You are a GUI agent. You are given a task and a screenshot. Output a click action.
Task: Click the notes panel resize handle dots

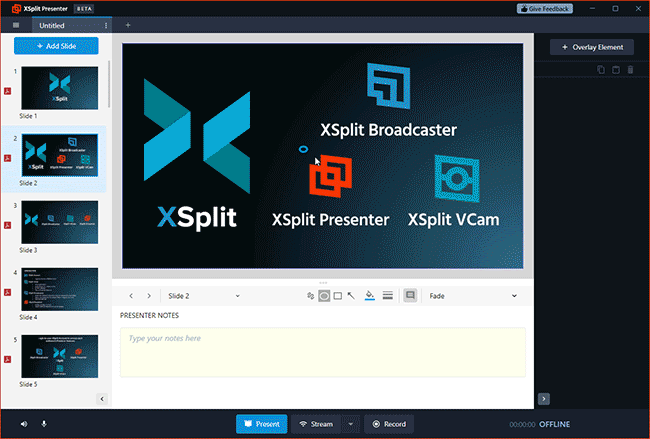pos(323,283)
